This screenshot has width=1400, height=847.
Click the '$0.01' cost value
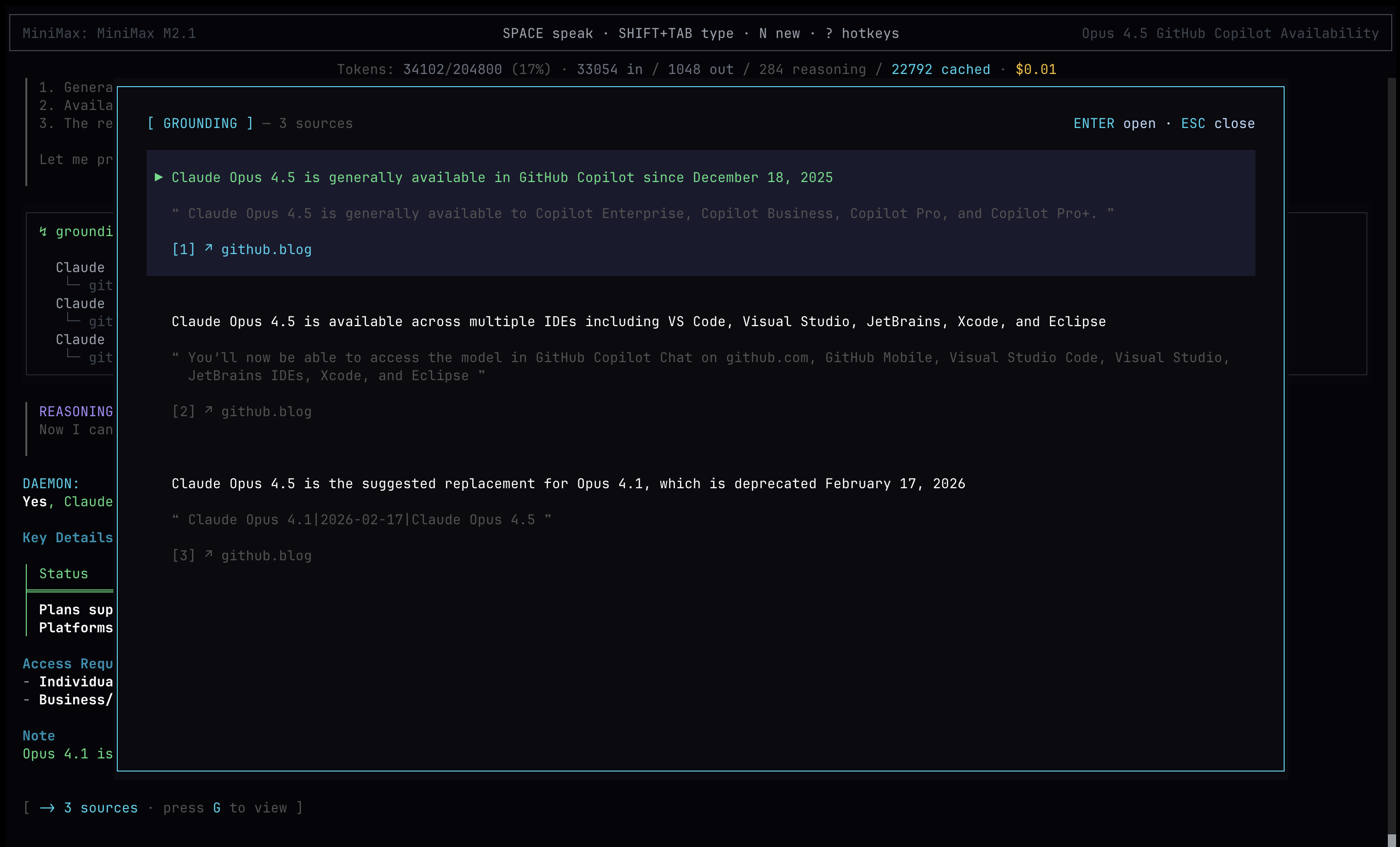point(1036,69)
